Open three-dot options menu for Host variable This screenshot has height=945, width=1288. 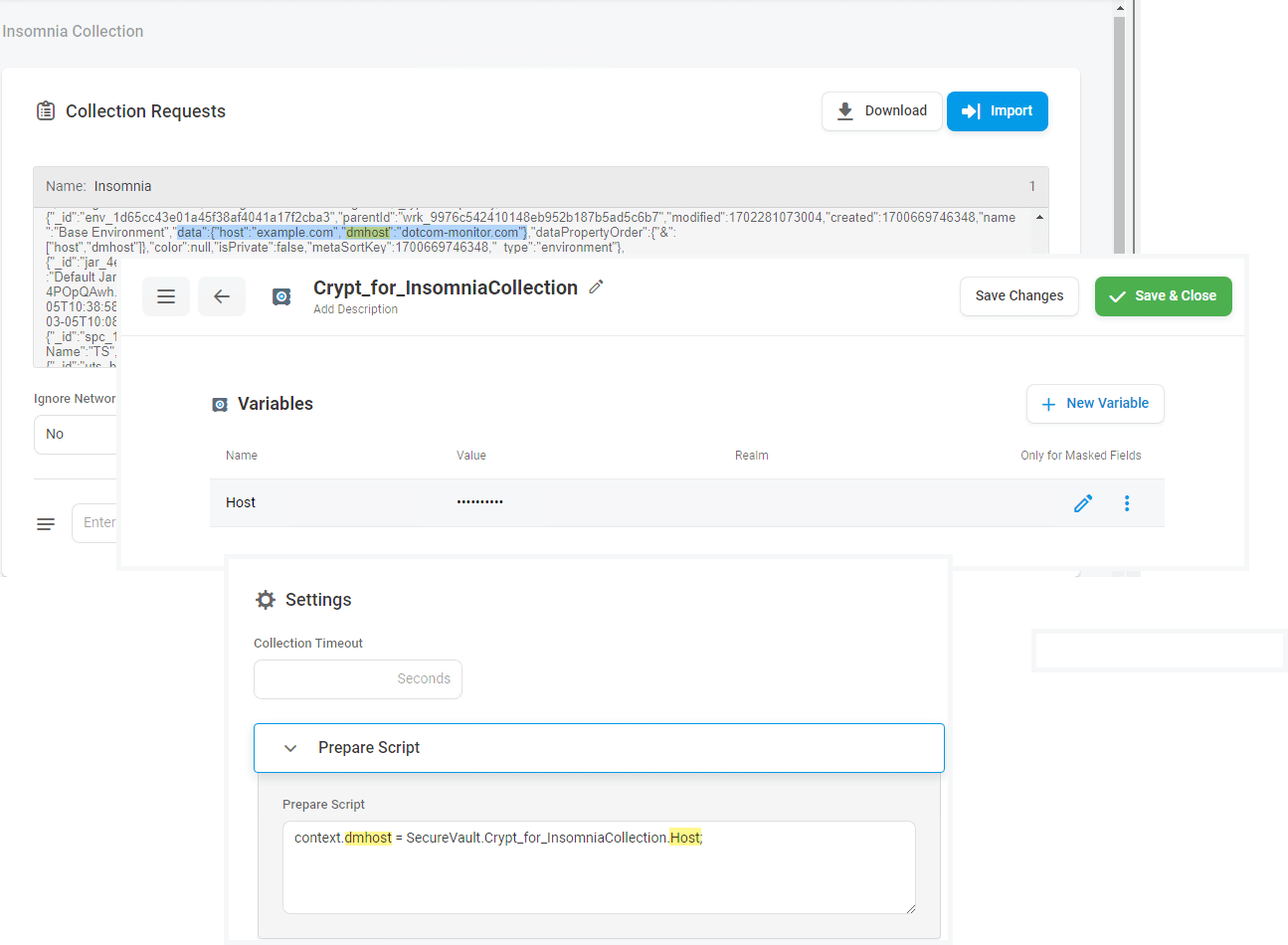tap(1127, 503)
